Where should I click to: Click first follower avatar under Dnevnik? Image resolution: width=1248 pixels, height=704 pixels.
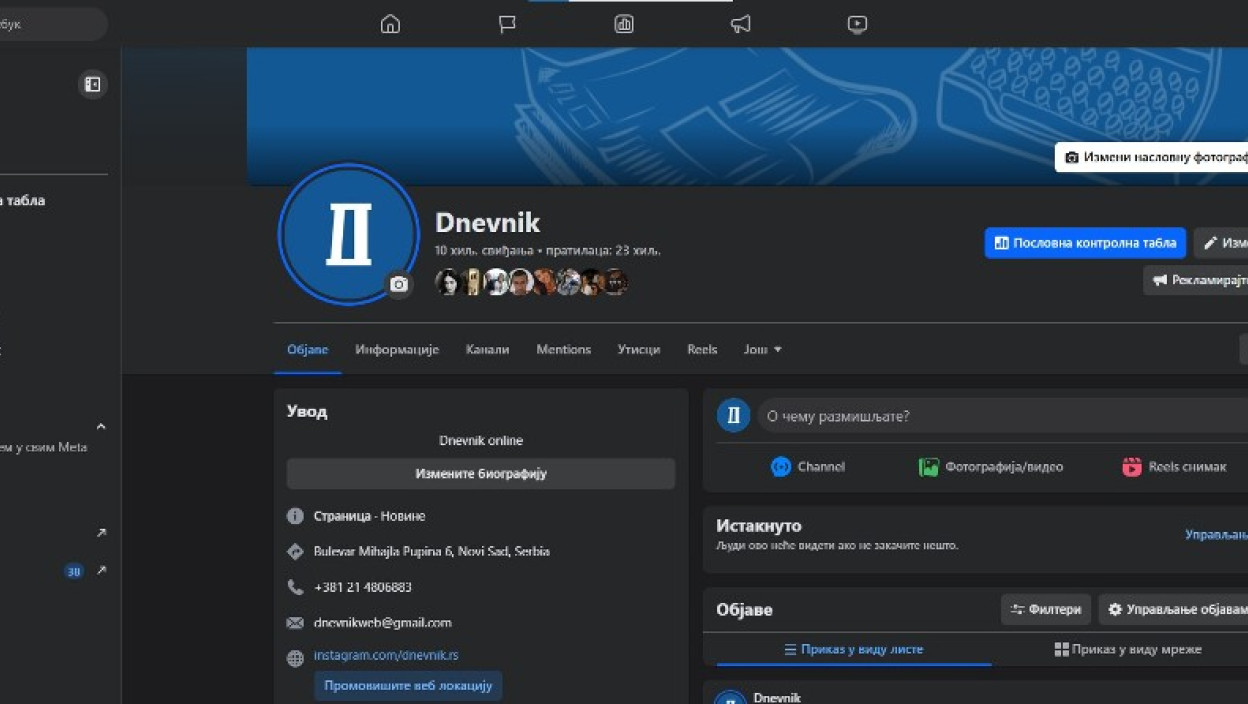pyautogui.click(x=447, y=282)
